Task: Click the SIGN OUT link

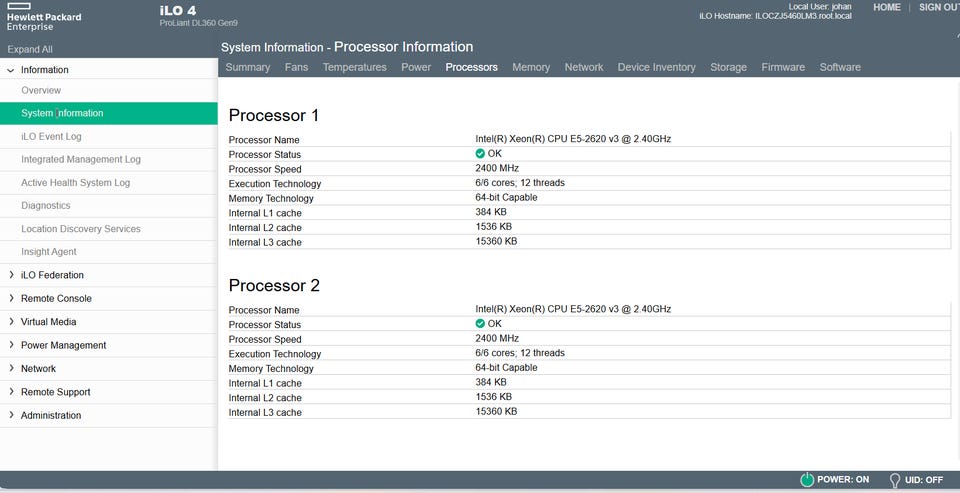Action: (x=939, y=7)
